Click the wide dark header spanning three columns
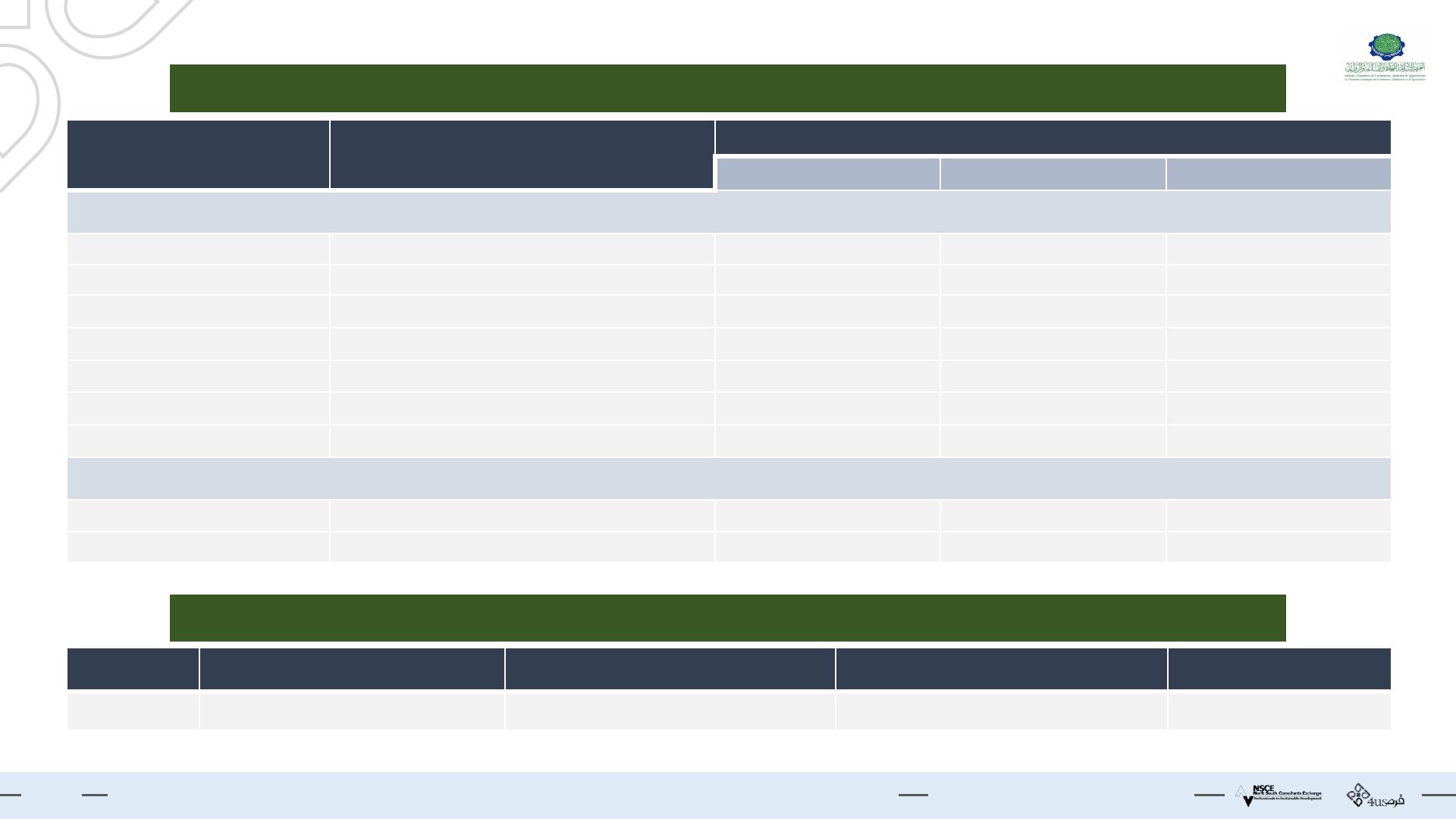 (1053, 137)
